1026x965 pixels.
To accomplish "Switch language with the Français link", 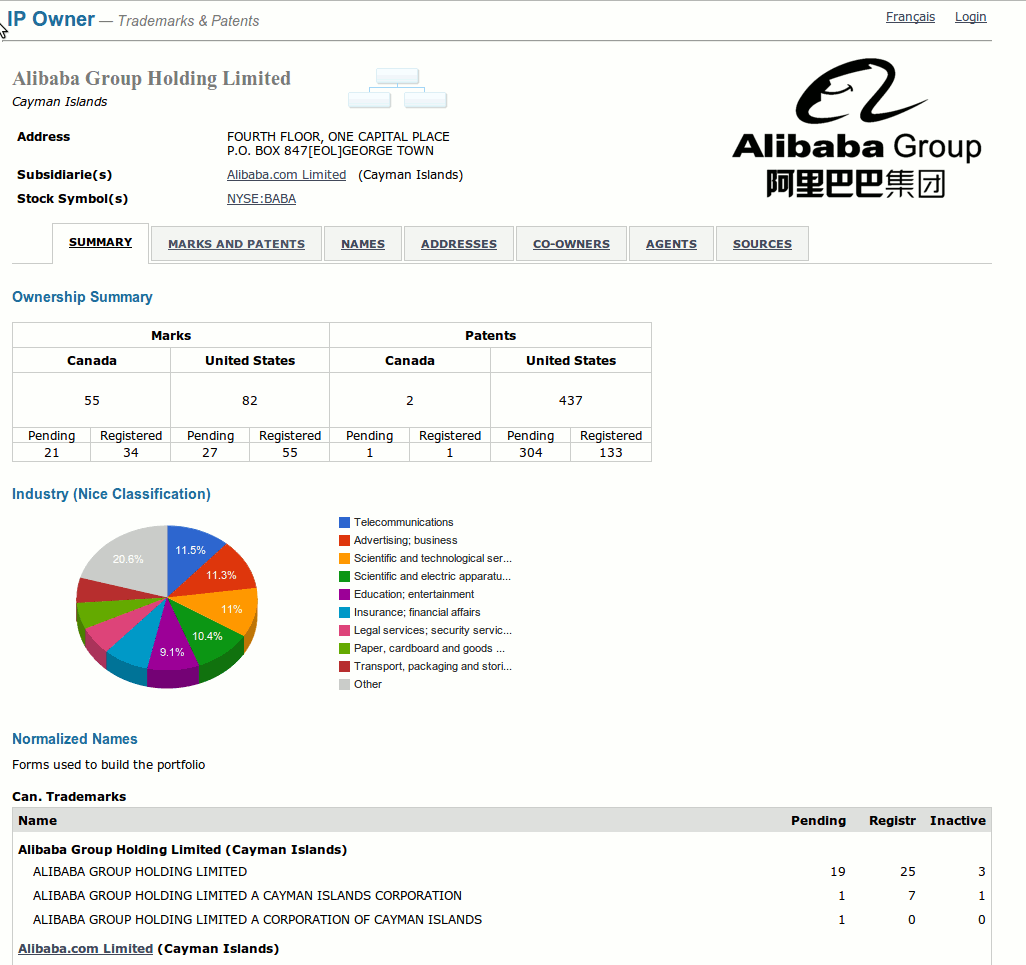I will (x=910, y=17).
